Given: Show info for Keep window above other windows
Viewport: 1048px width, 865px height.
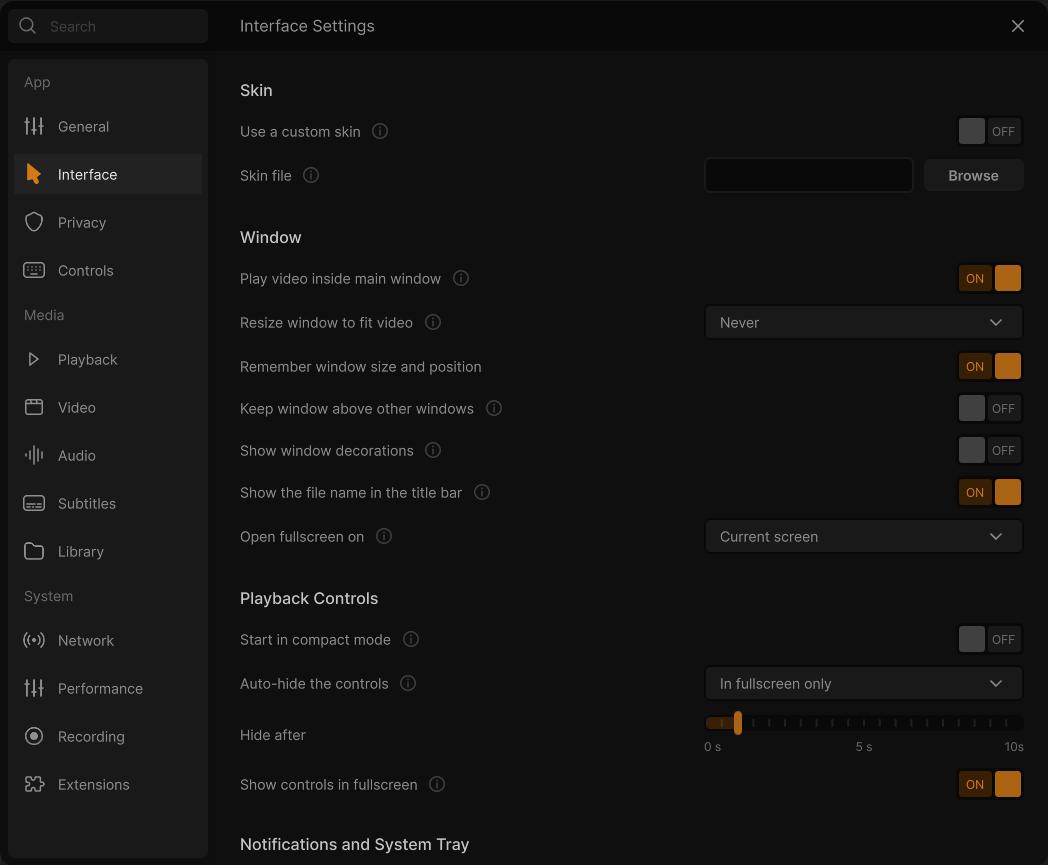Looking at the screenshot, I should coord(494,408).
